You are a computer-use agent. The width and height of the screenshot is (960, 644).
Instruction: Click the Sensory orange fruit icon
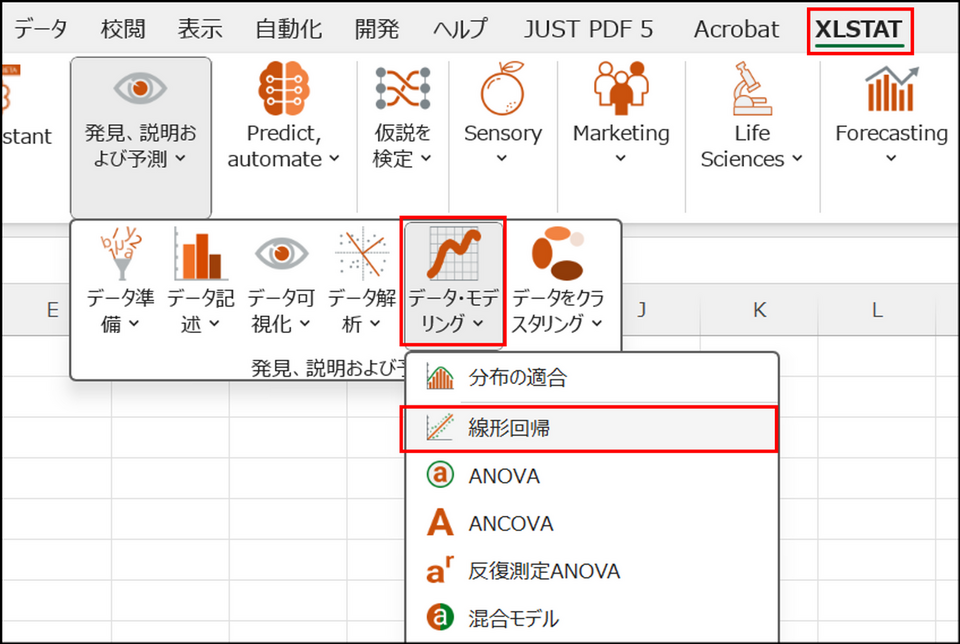[x=503, y=89]
